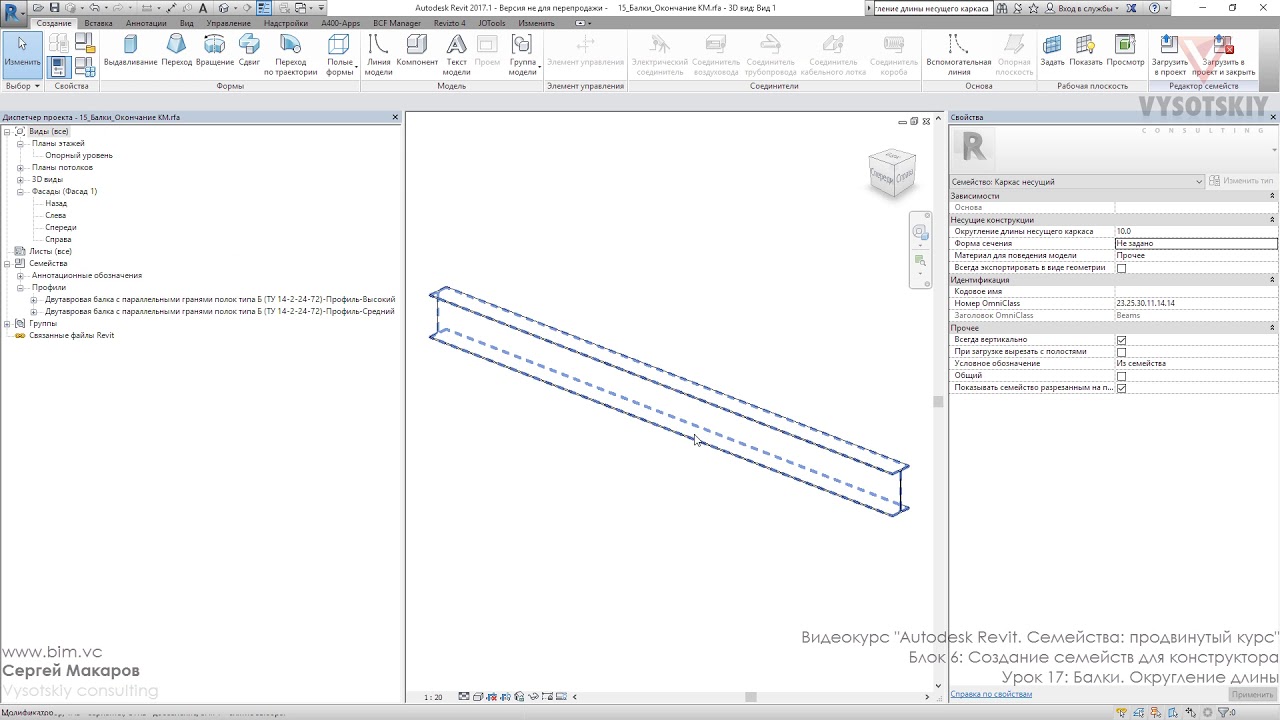1280x720 pixels.
Task: Toggle Показывать семейство разрезанным checkbox
Action: click(x=1121, y=388)
